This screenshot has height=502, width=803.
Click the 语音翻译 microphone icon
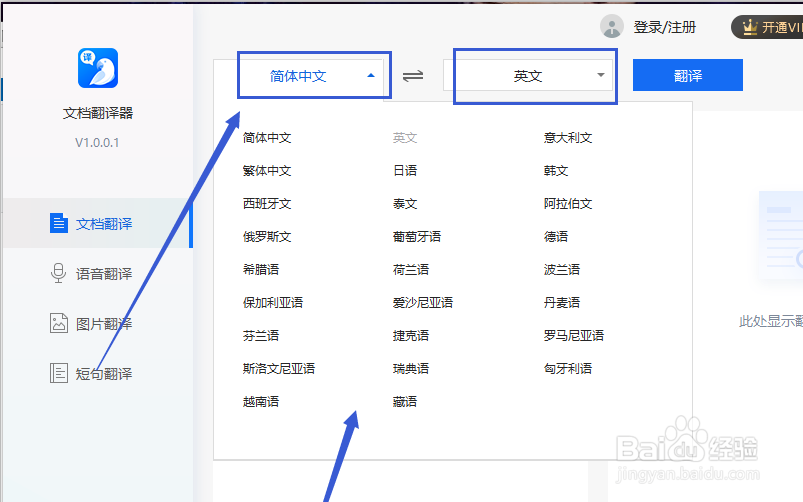coord(58,273)
